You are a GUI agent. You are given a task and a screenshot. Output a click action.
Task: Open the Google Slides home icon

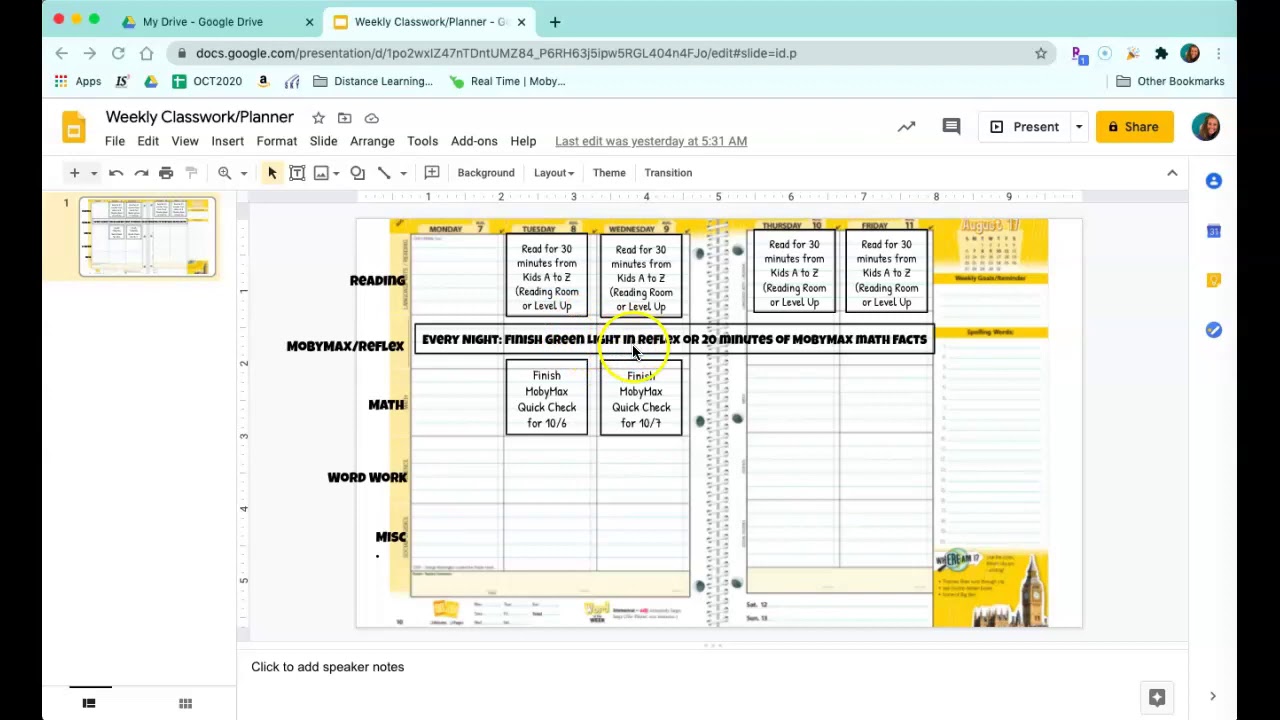tap(74, 128)
